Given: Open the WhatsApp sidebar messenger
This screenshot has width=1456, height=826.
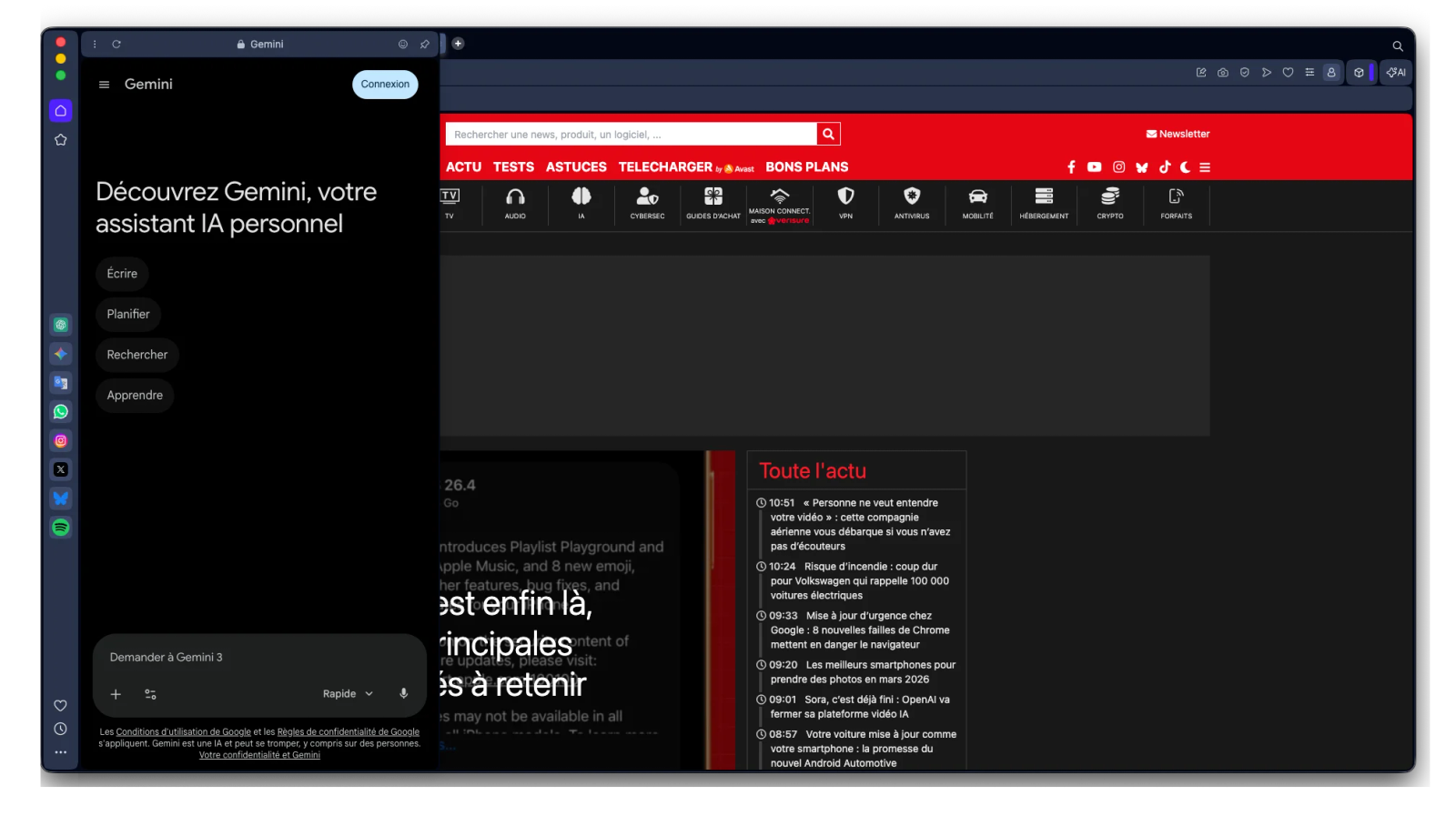Looking at the screenshot, I should (61, 412).
